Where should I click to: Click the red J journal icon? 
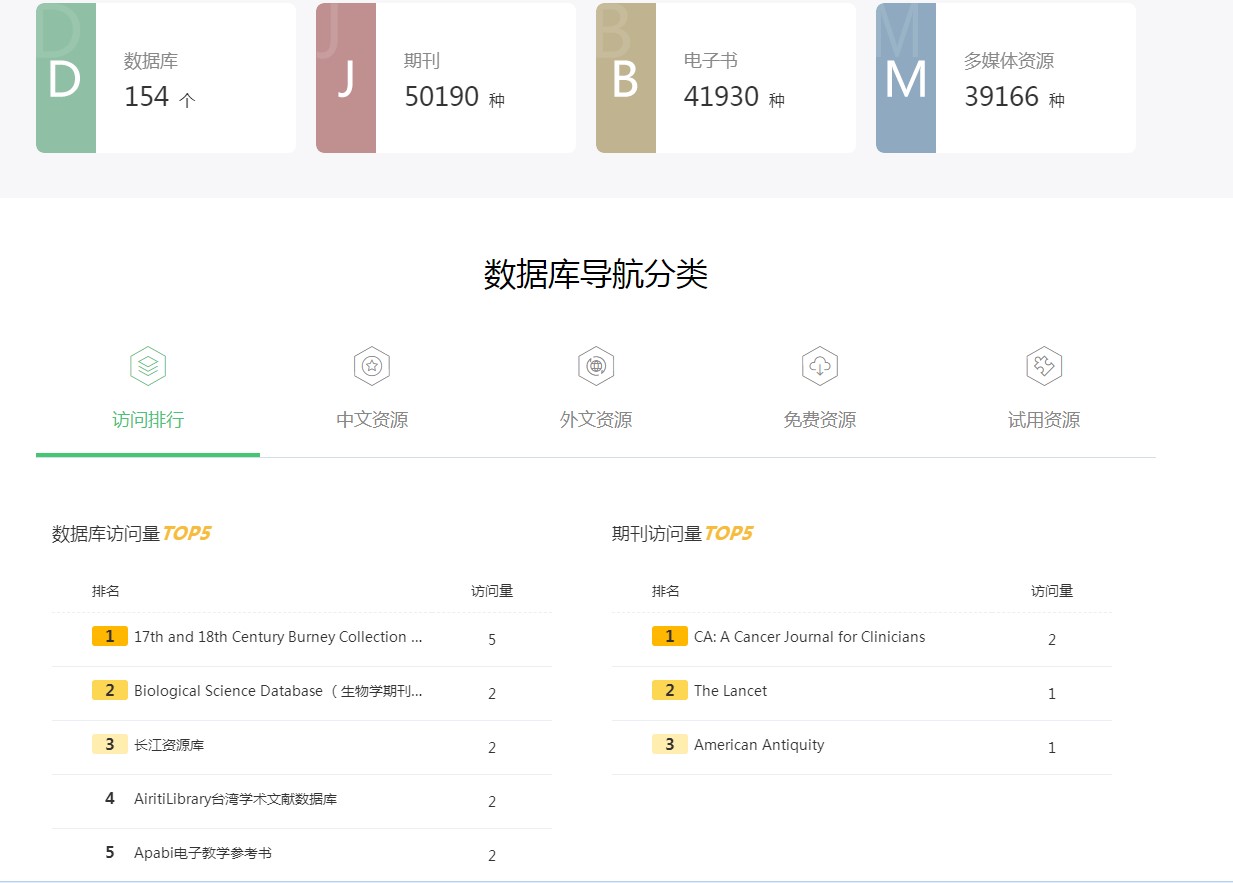346,79
